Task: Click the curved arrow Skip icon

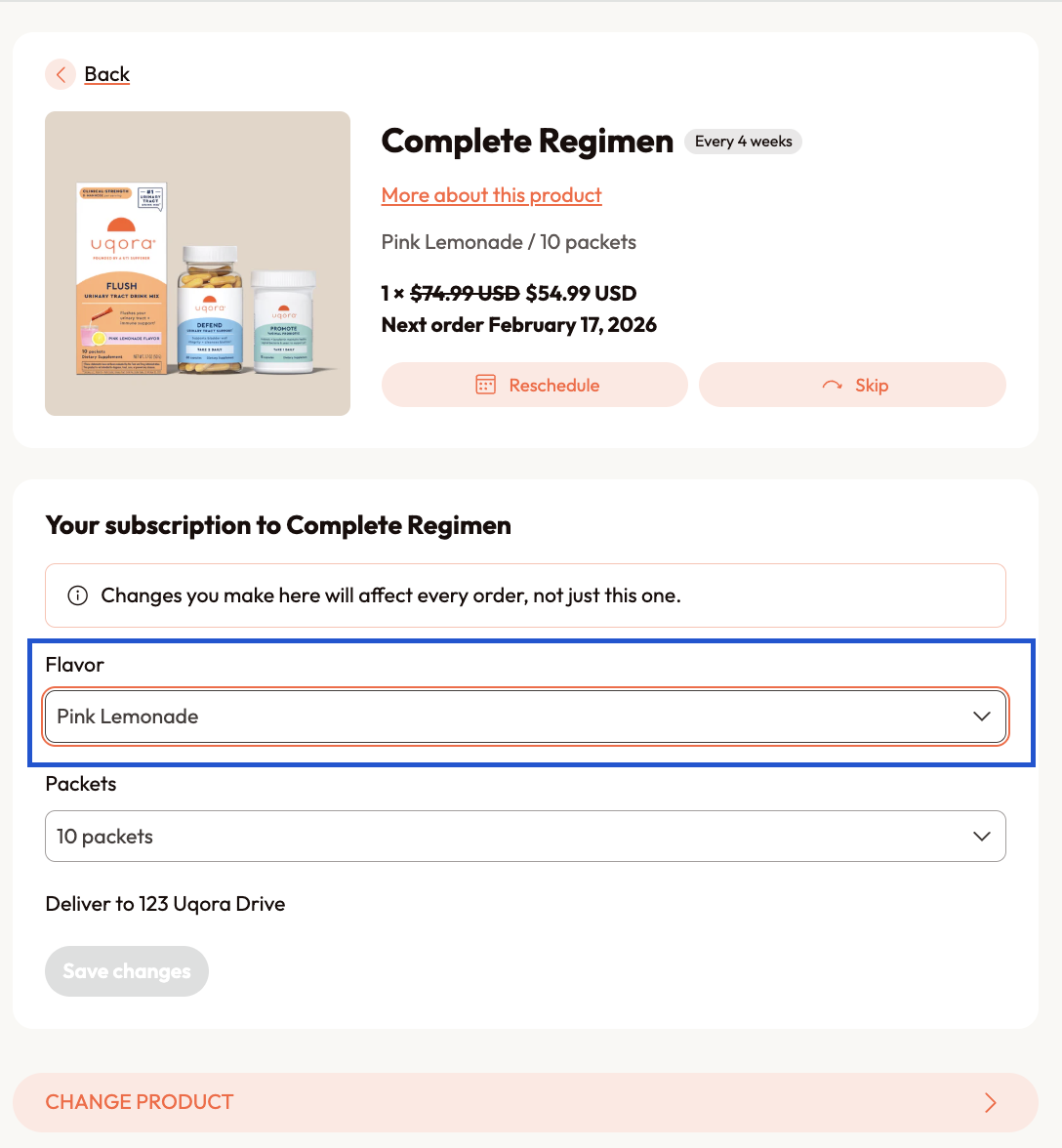Action: [833, 385]
